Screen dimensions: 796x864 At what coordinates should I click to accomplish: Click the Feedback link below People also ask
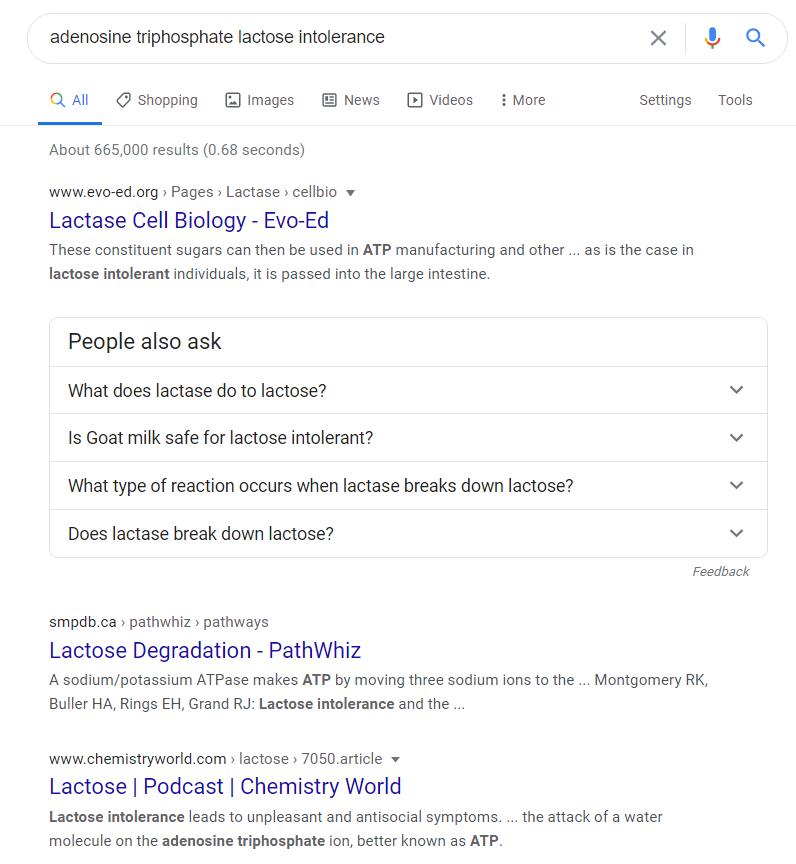[x=720, y=571]
